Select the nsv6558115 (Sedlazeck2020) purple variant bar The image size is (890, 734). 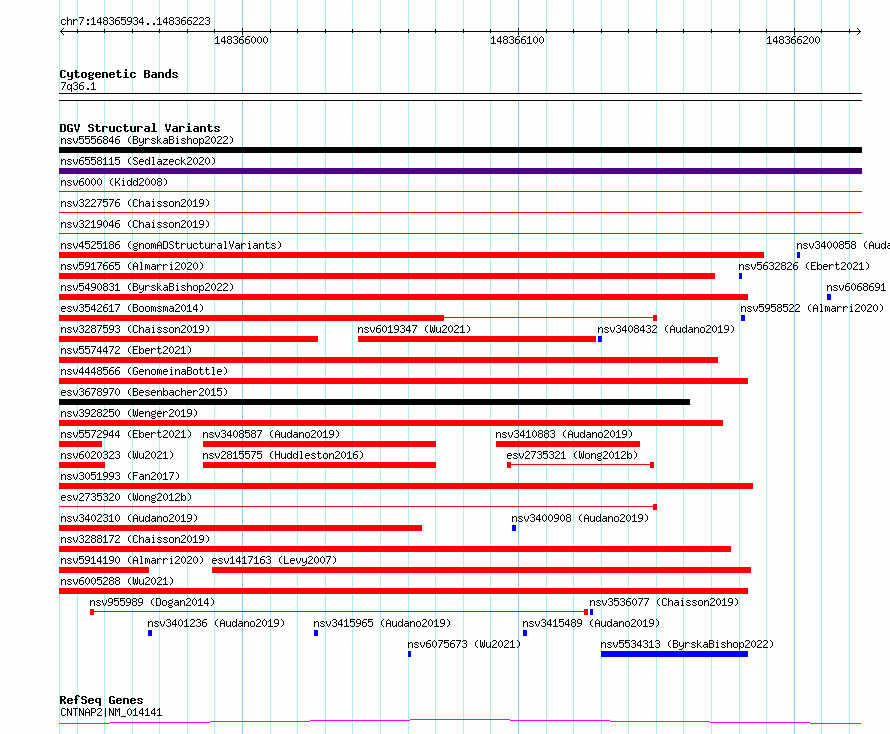point(460,171)
